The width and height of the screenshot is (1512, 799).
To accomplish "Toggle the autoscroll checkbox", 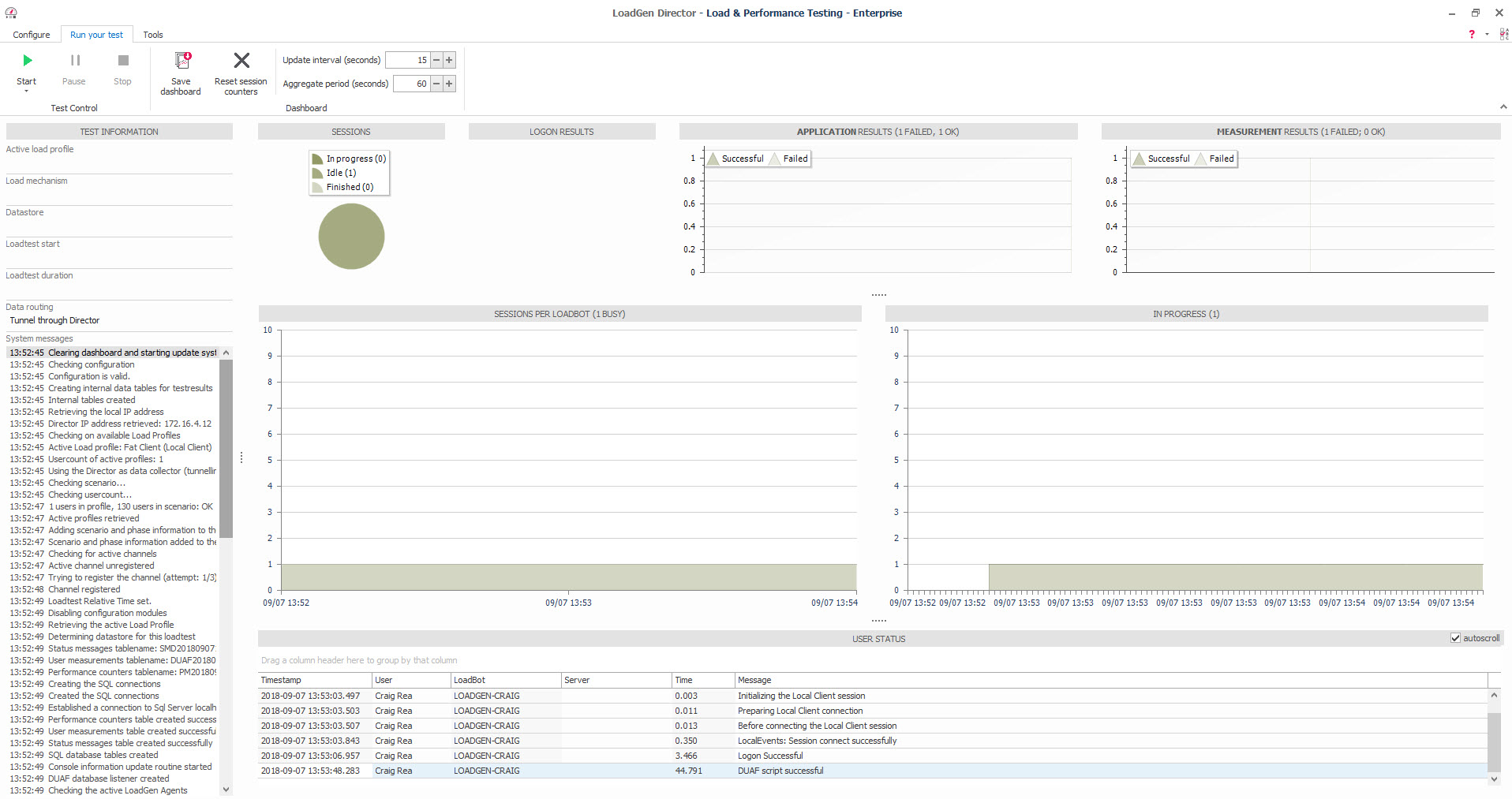I will [x=1455, y=638].
